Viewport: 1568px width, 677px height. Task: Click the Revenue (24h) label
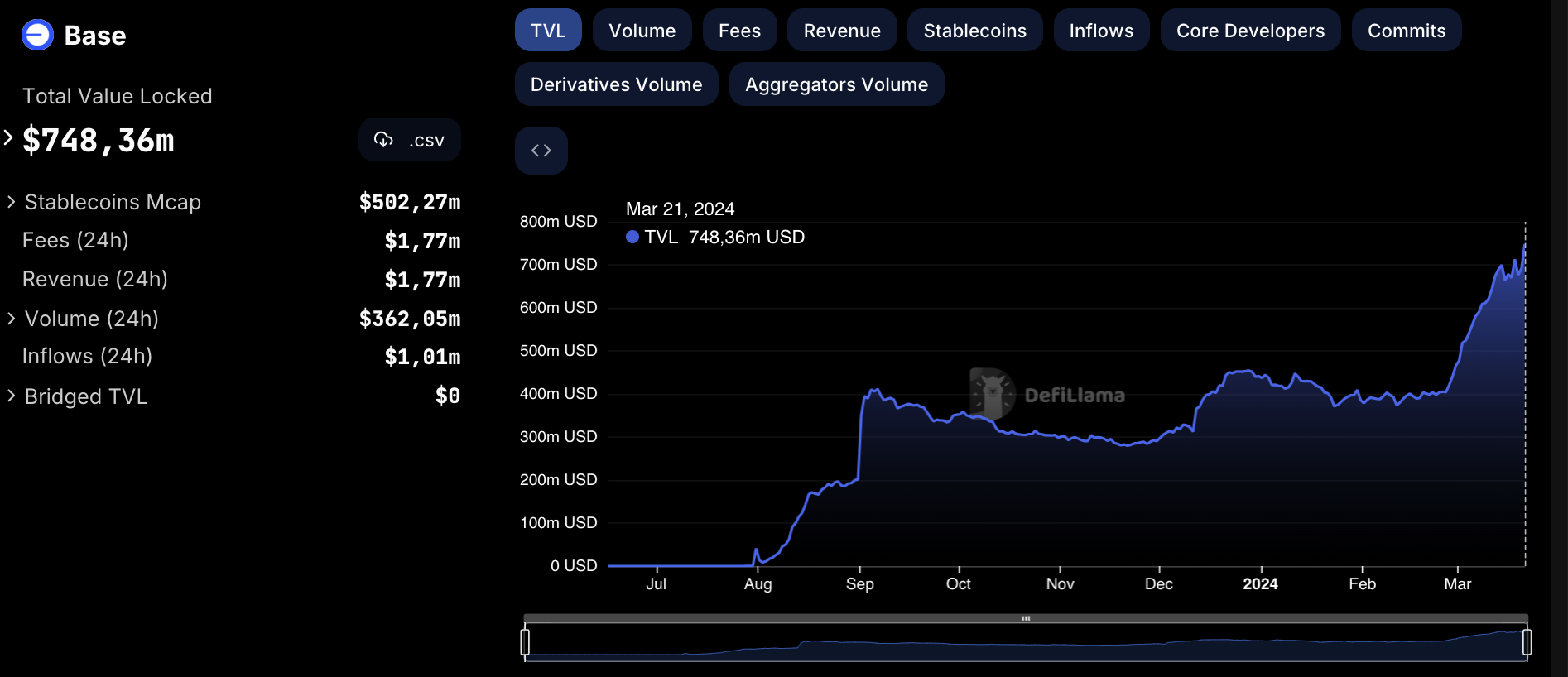(95, 279)
